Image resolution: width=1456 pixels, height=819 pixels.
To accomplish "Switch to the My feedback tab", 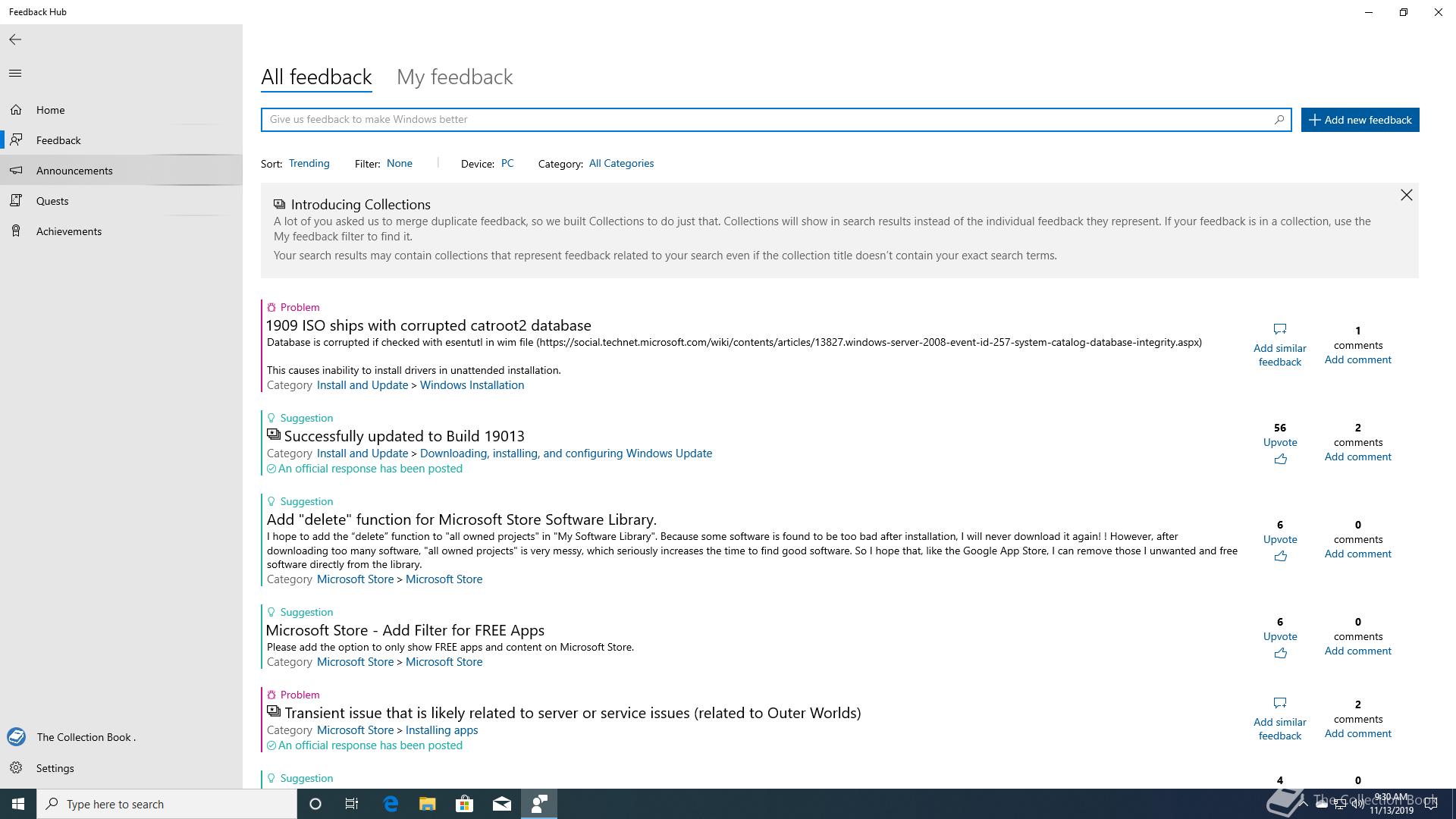I will click(x=455, y=77).
